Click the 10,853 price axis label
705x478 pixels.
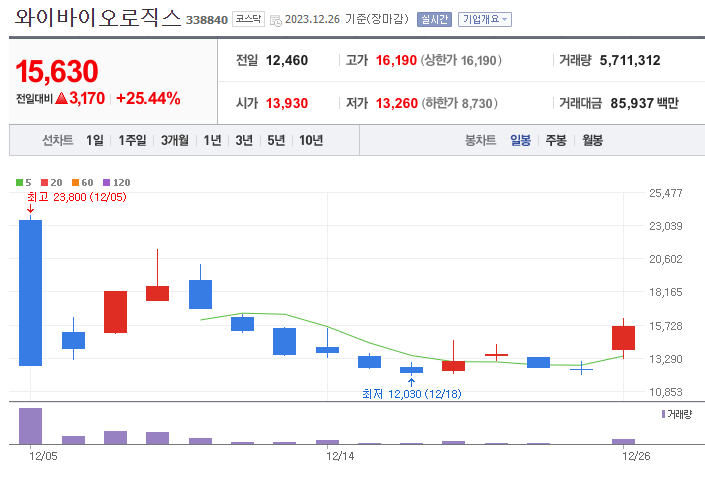tap(665, 392)
